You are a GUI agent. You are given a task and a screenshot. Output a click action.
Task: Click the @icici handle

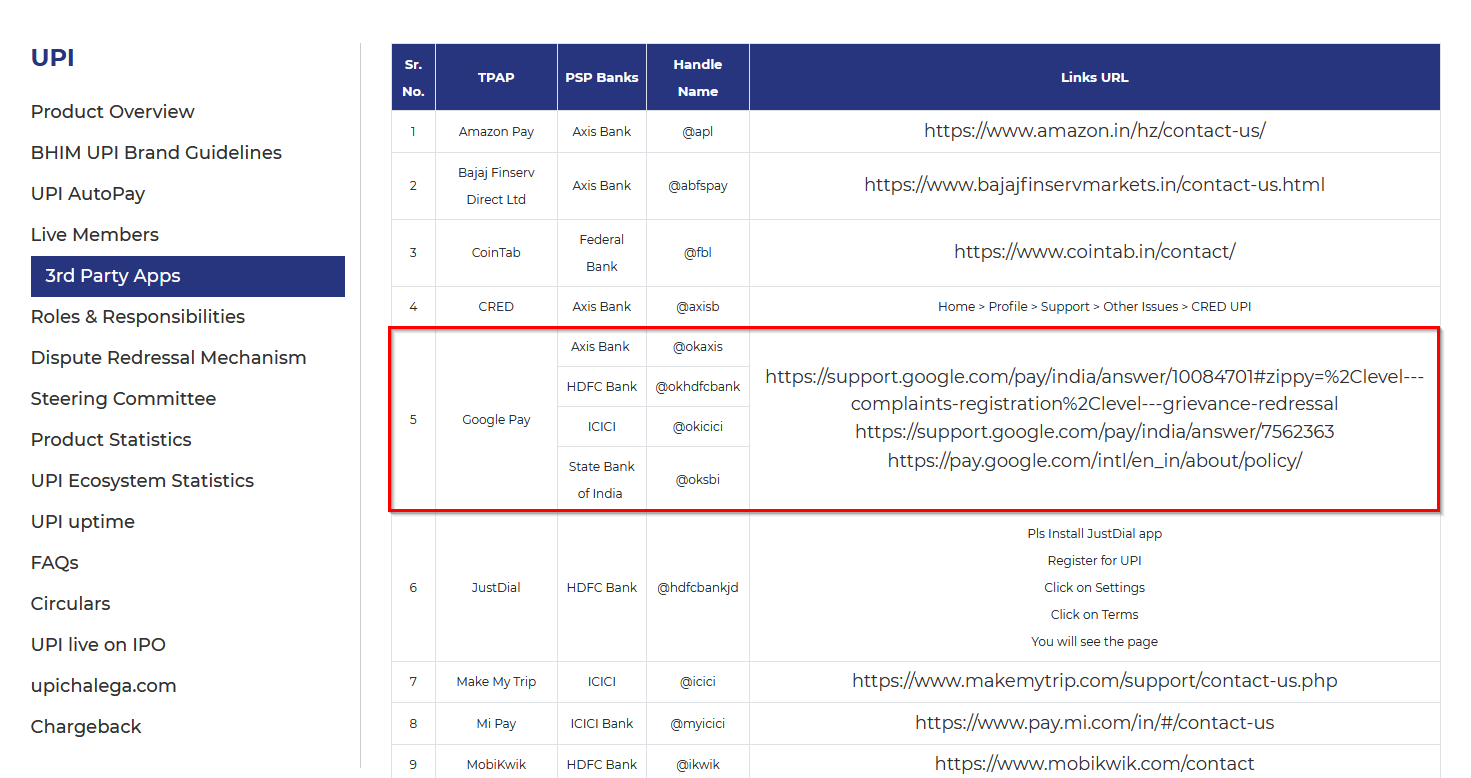pyautogui.click(x=698, y=682)
